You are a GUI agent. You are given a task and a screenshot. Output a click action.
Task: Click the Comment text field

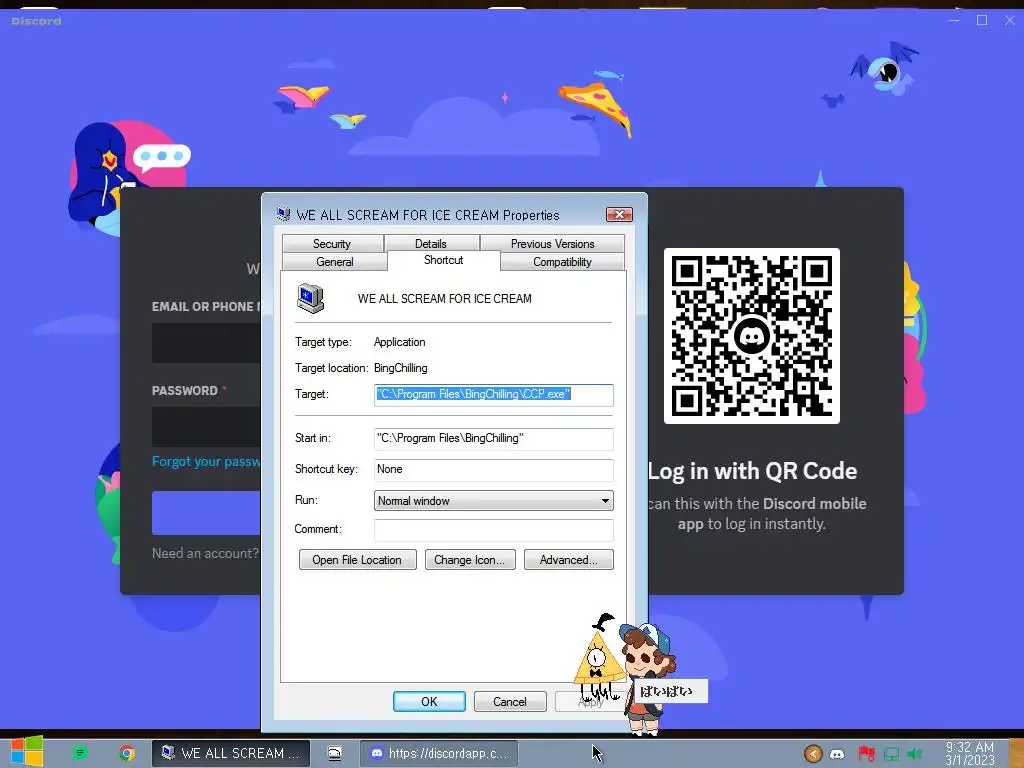[x=494, y=530]
